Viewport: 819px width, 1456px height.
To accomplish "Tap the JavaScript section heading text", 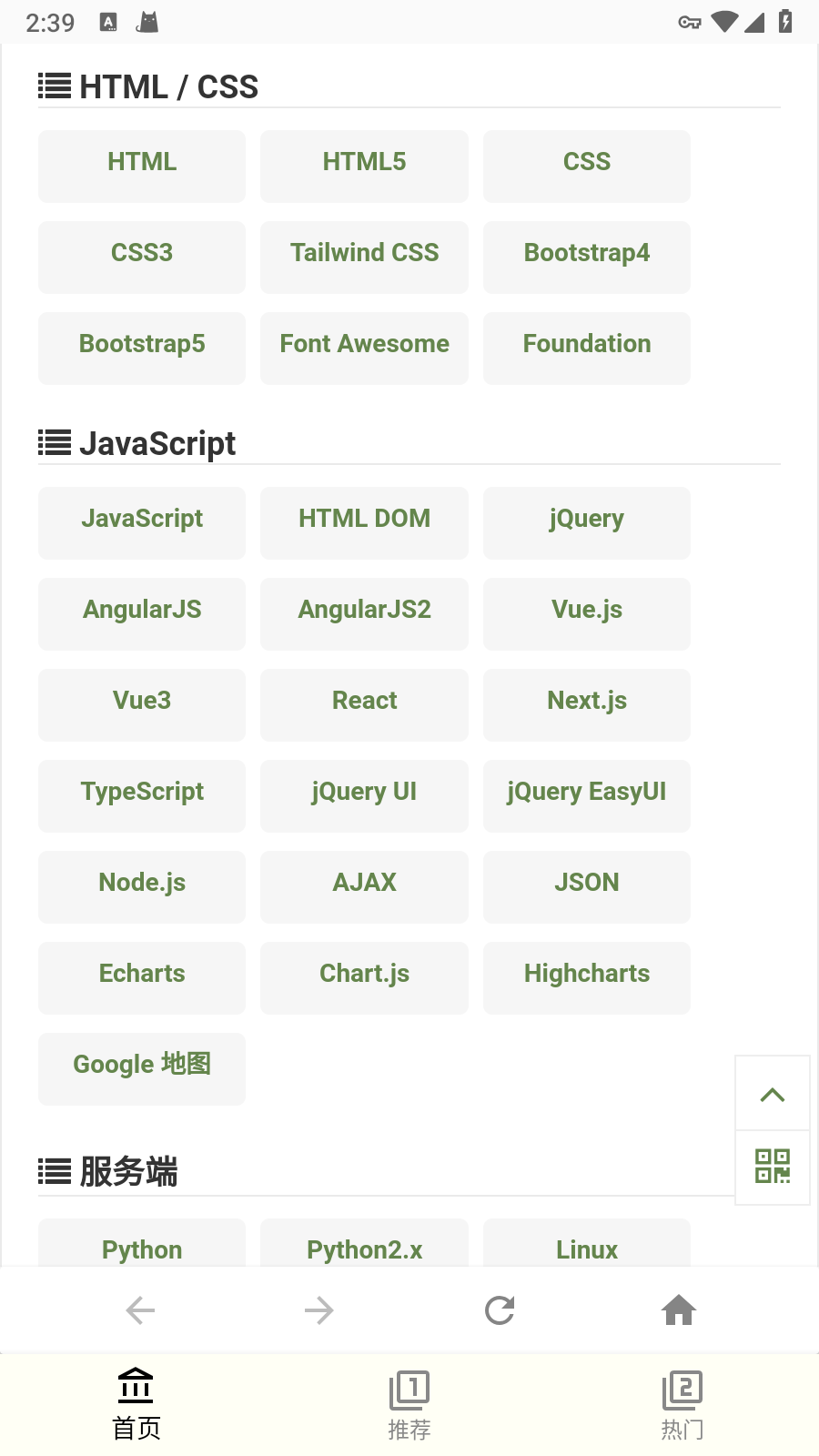I will pos(157,444).
